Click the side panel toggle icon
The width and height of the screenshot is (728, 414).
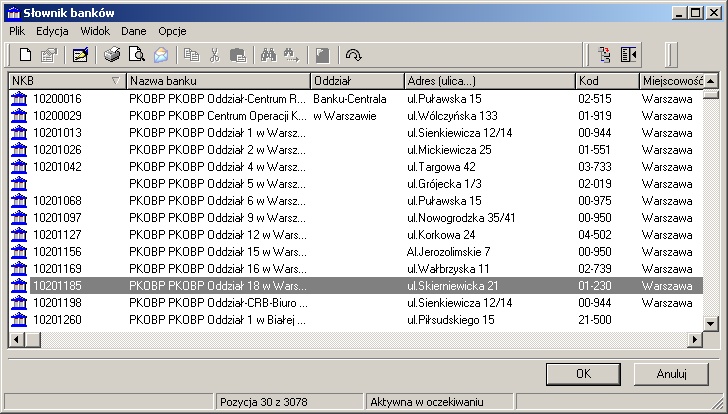click(x=628, y=55)
